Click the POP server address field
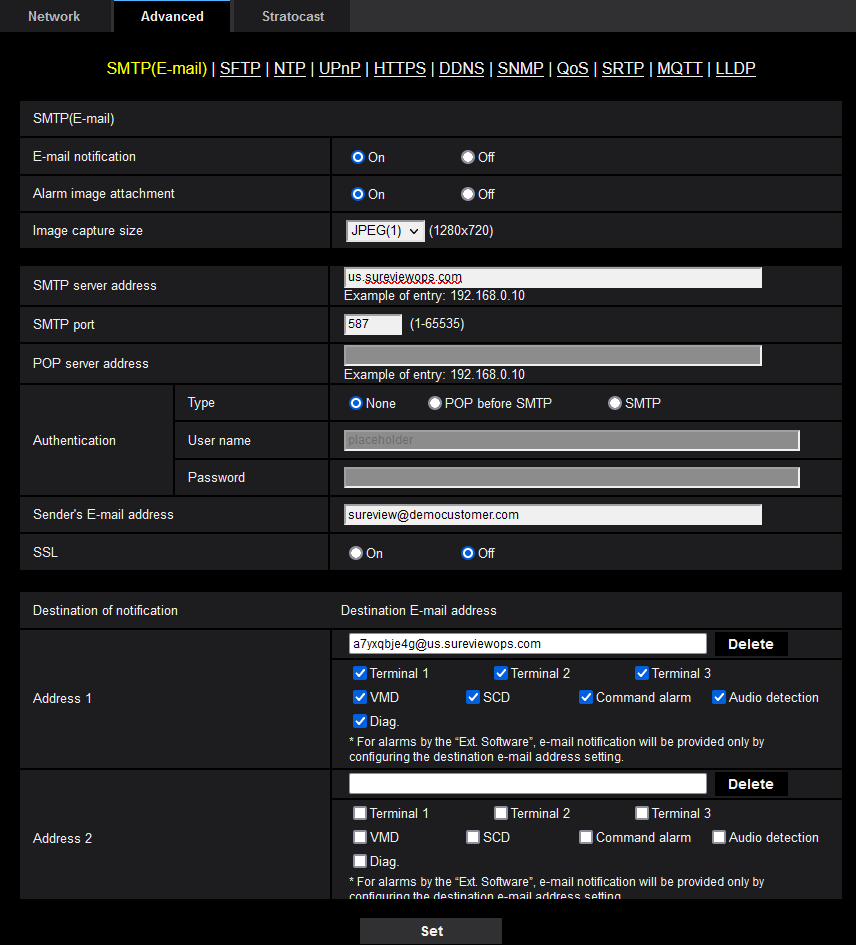This screenshot has width=856, height=945. click(553, 356)
